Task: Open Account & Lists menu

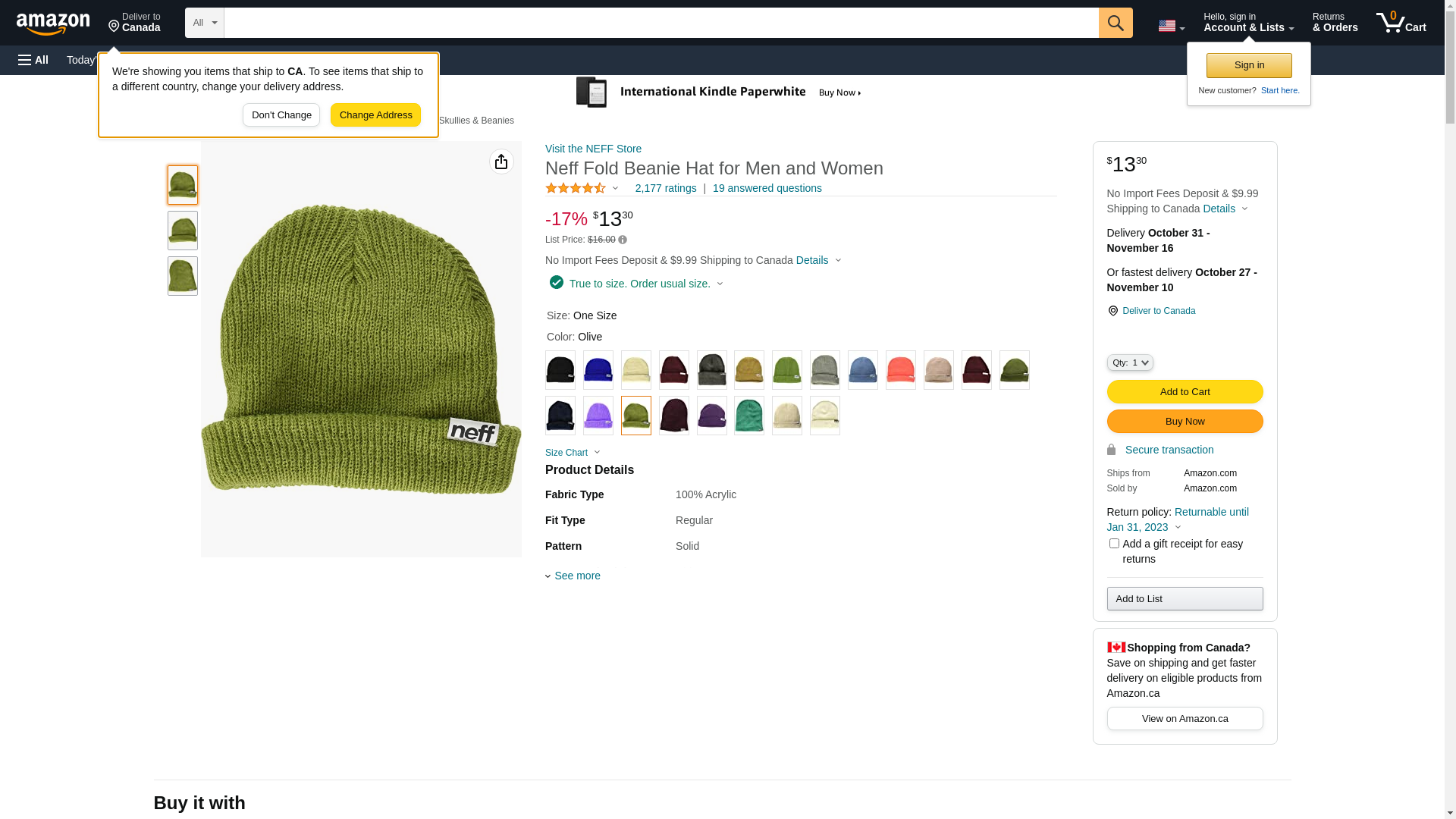Action: coord(1248,23)
